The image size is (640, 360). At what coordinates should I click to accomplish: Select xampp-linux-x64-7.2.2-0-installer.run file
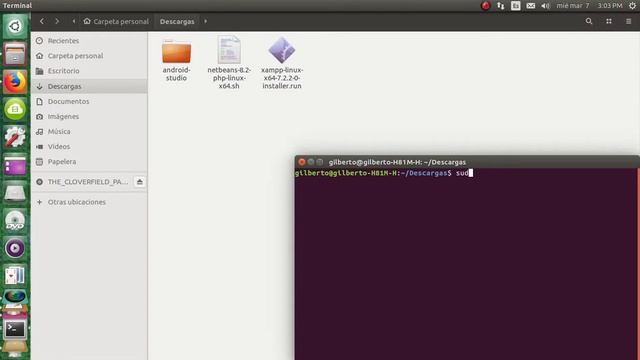[282, 63]
